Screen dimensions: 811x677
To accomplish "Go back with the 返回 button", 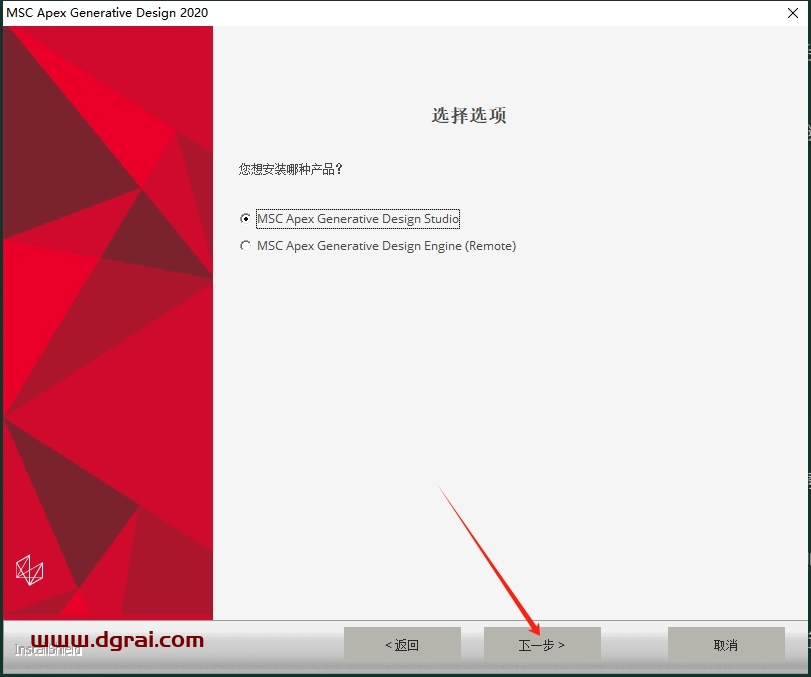I will click(x=402, y=644).
